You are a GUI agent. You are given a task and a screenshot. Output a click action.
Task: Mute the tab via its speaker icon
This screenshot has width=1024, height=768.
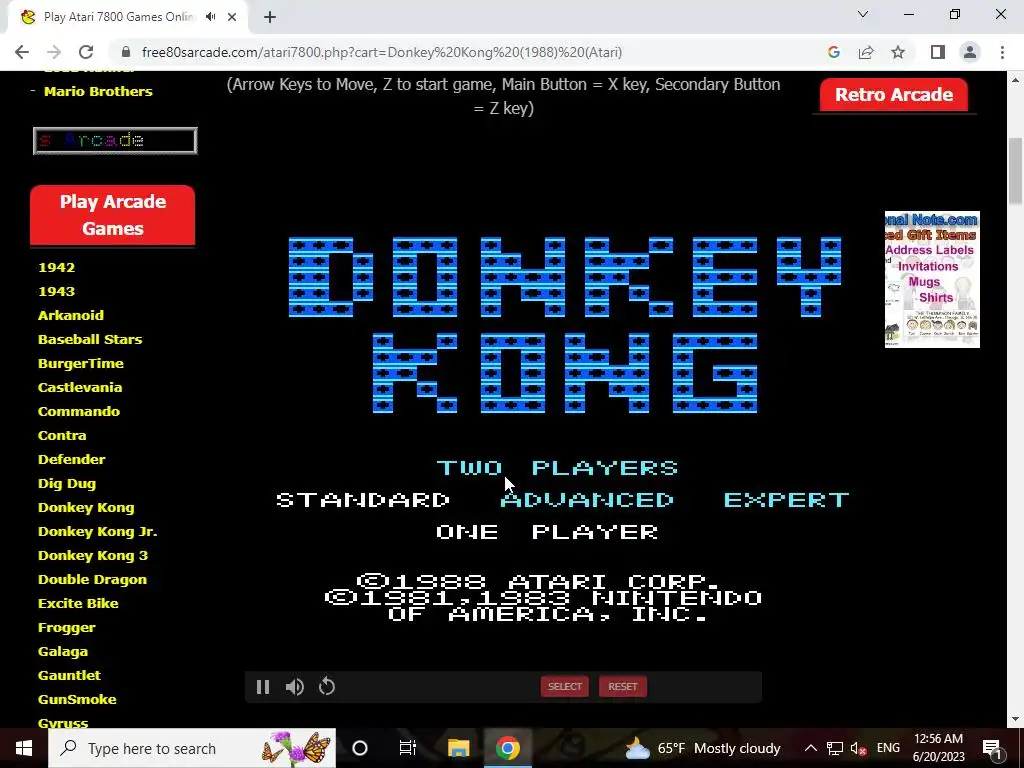click(x=210, y=17)
